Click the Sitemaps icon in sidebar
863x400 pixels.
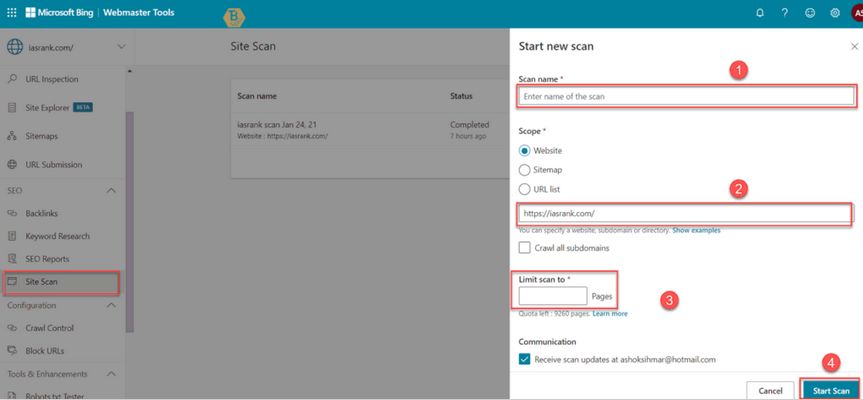click(x=12, y=136)
